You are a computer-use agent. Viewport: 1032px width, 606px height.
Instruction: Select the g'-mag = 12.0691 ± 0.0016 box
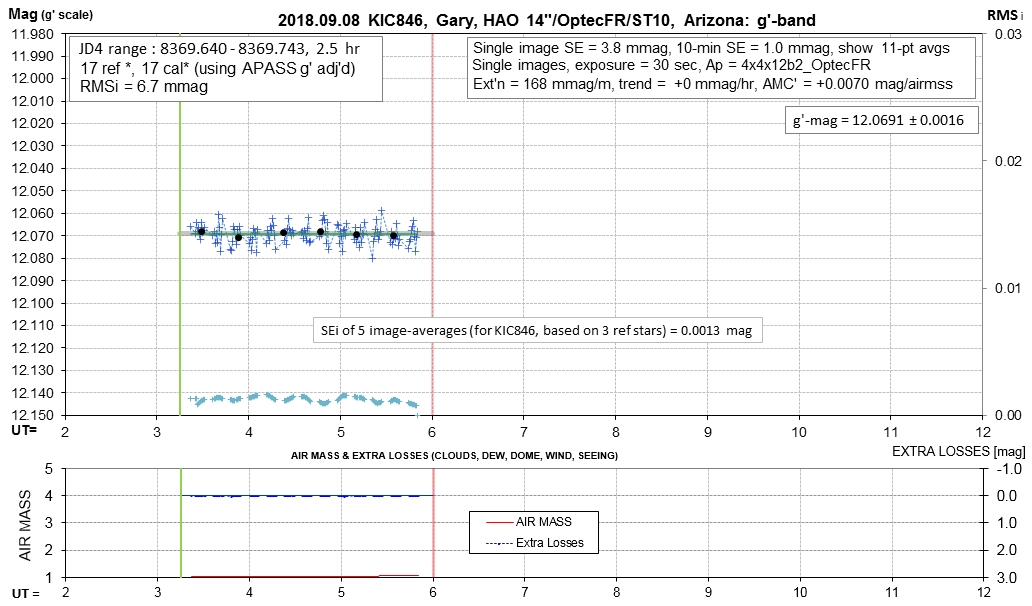pos(881,120)
